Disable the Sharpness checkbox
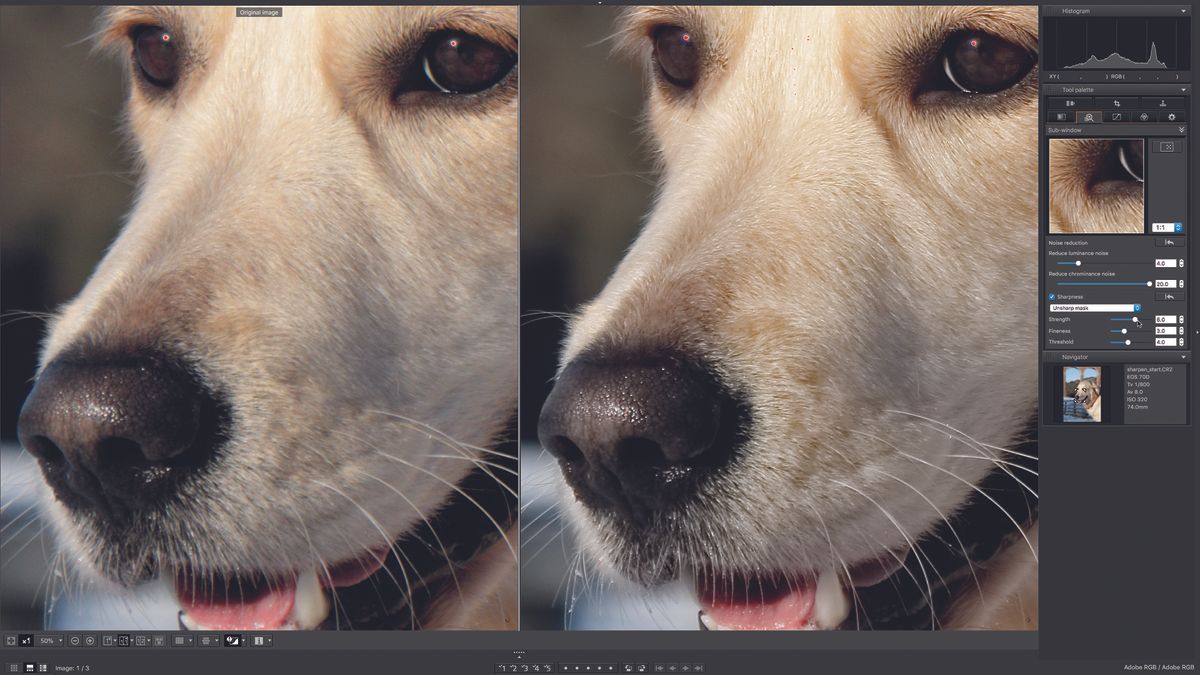 tap(1051, 296)
